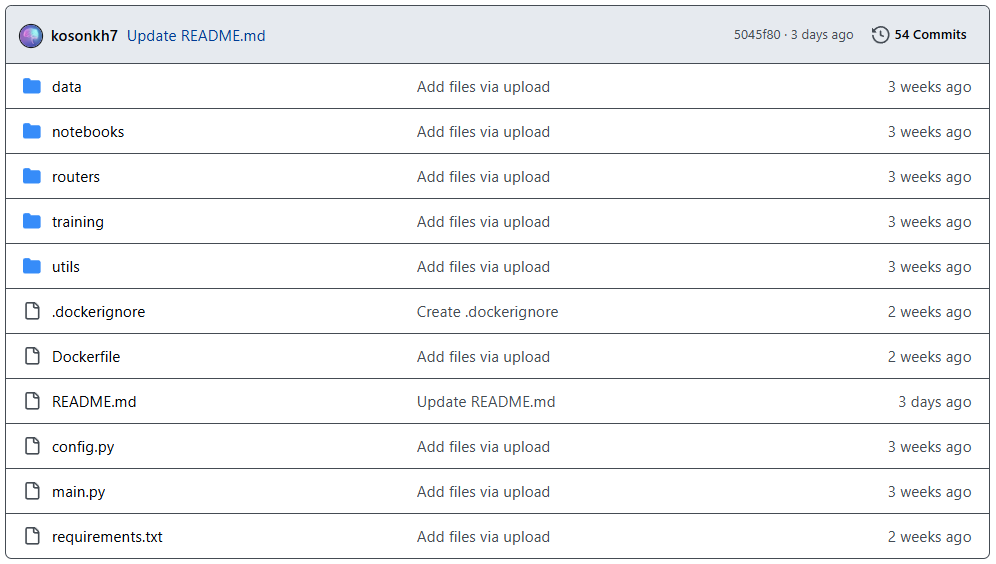Click the notebooks folder icon

pyautogui.click(x=32, y=131)
